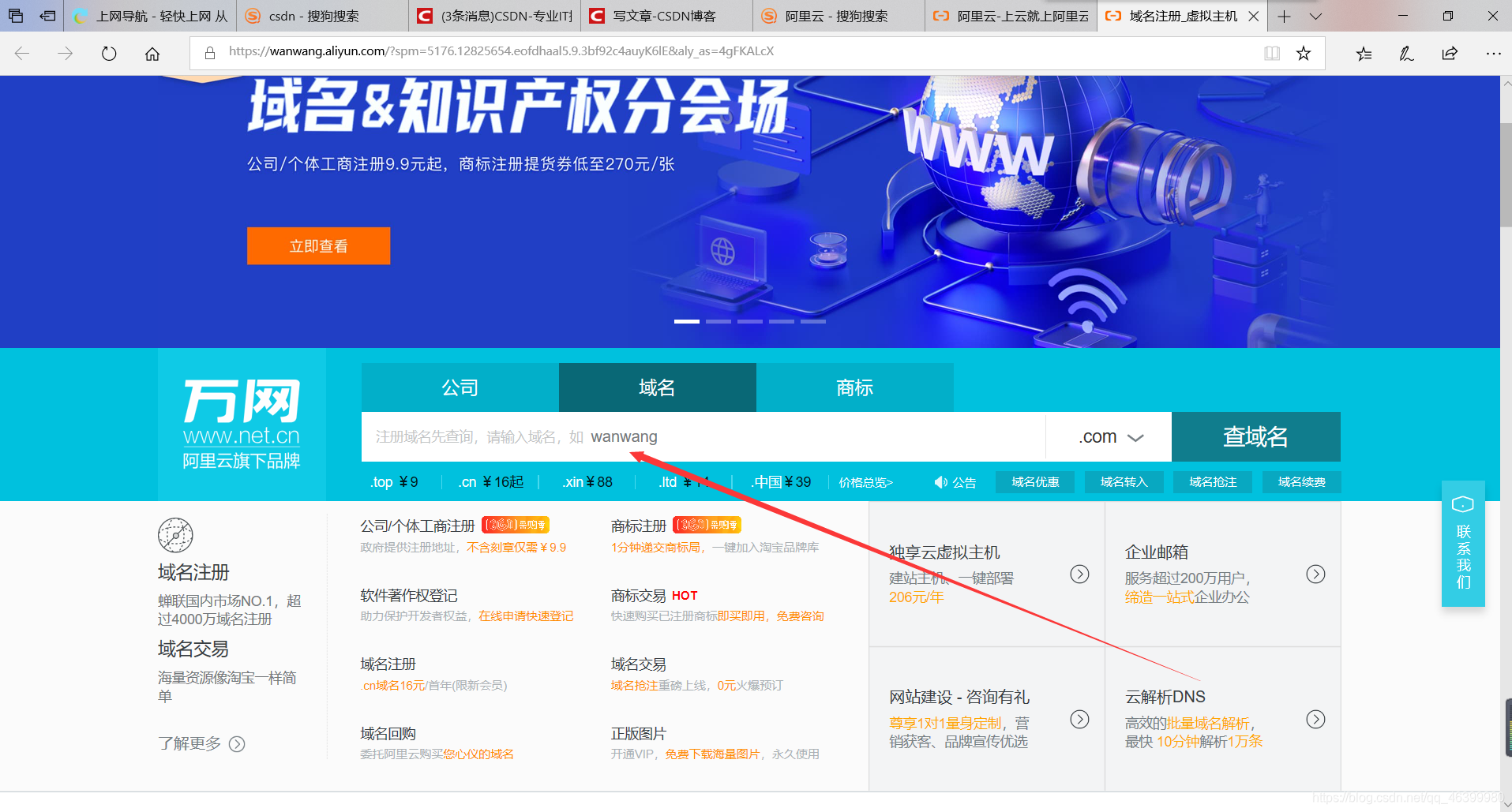Open 企业邮箱 card arrow
The image size is (1512, 812).
coord(1315,574)
